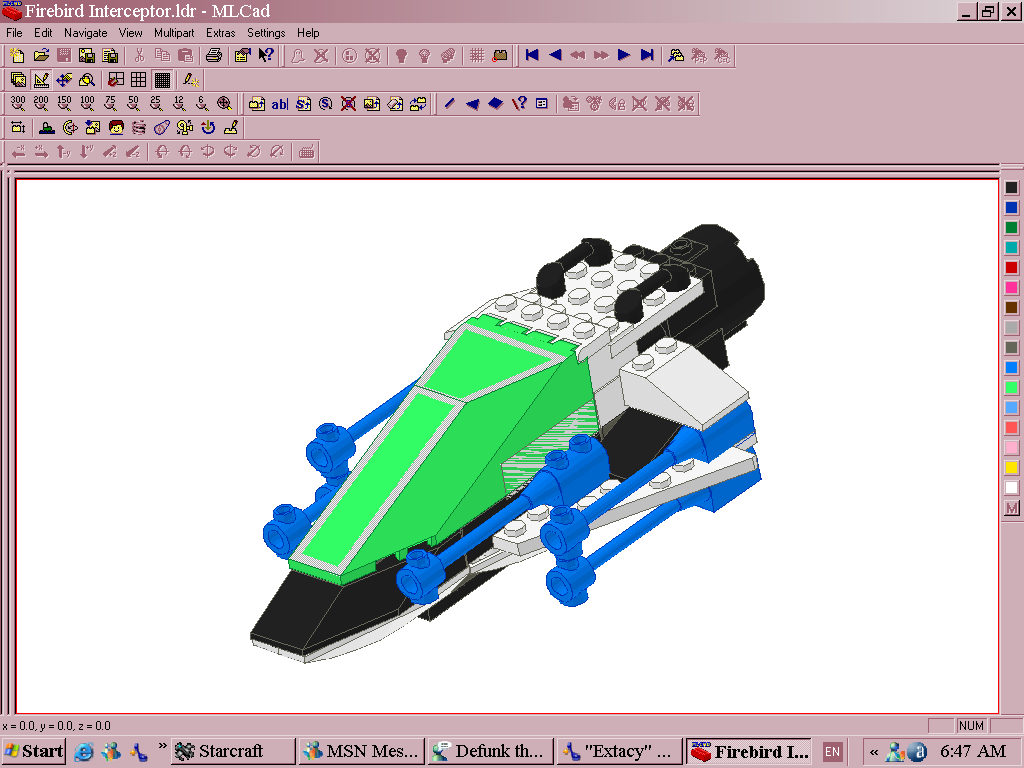Print the current model
Image resolution: width=1024 pixels, height=768 pixels.
click(213, 55)
